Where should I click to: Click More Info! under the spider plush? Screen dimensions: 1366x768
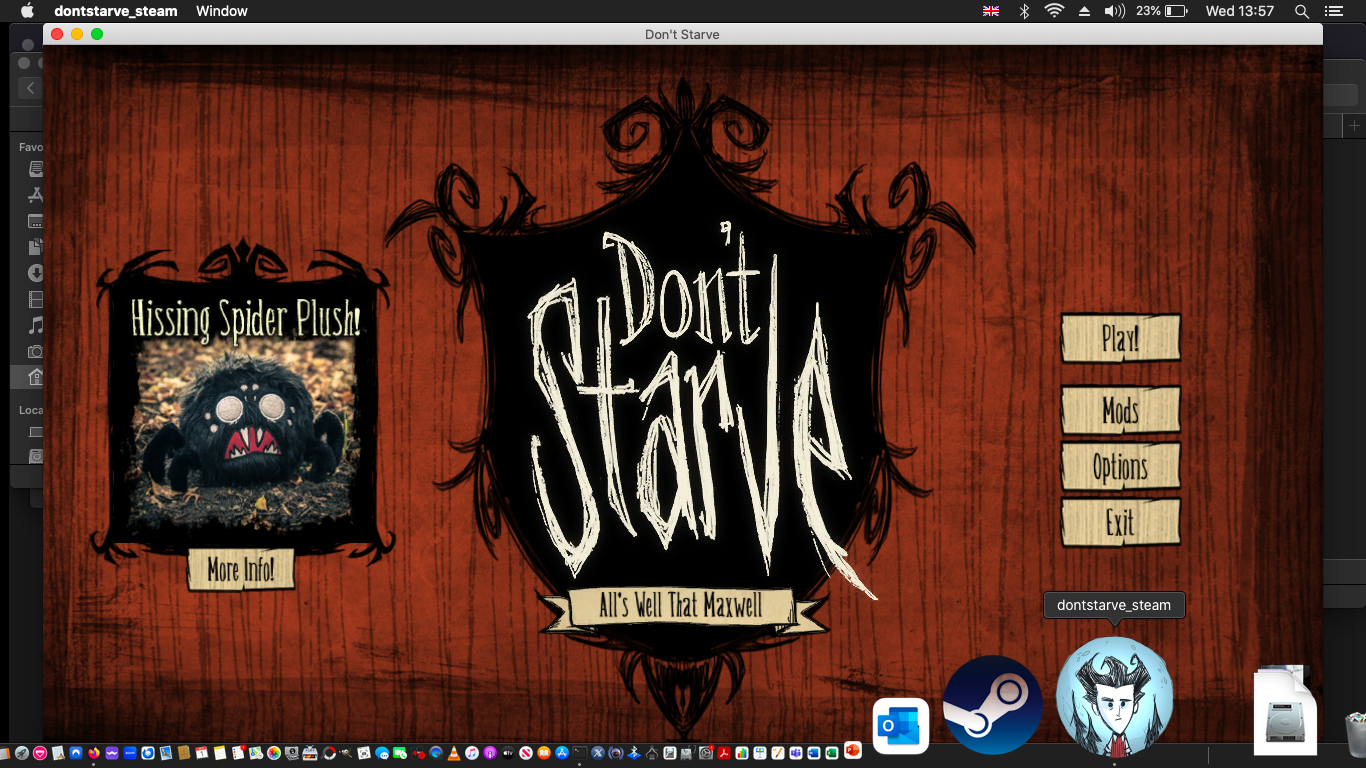[240, 570]
